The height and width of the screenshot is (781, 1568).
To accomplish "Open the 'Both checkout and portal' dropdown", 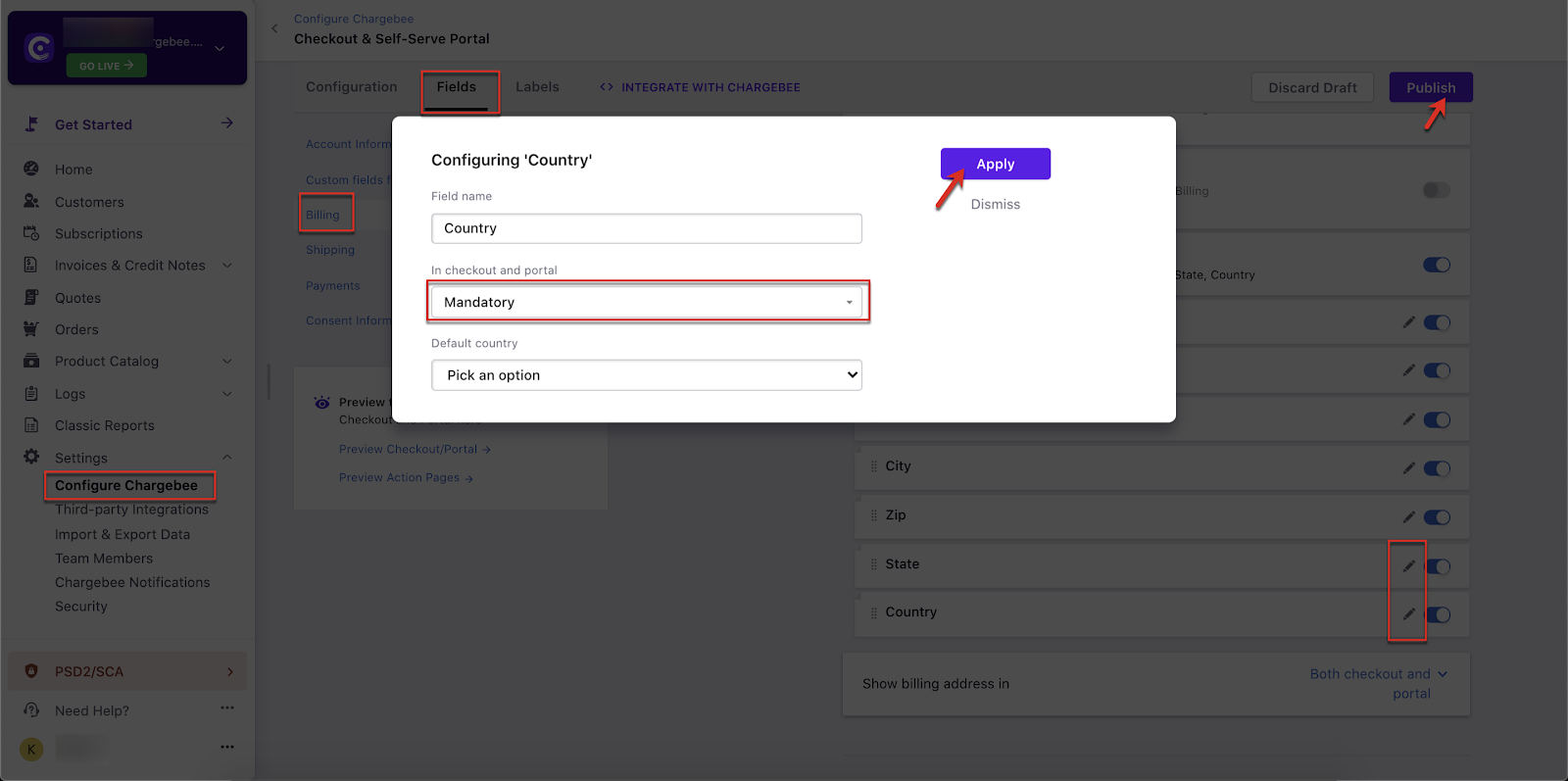I will (1379, 684).
